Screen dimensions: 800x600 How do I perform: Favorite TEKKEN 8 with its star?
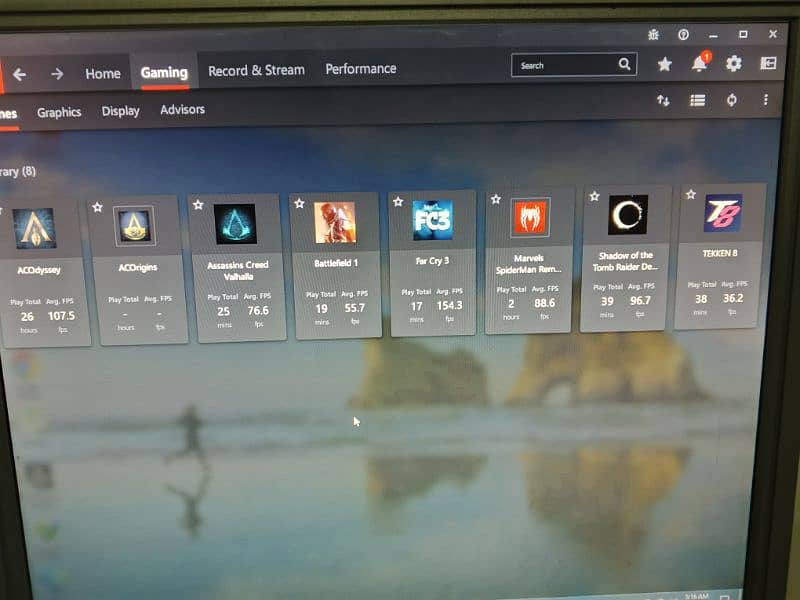pos(691,194)
